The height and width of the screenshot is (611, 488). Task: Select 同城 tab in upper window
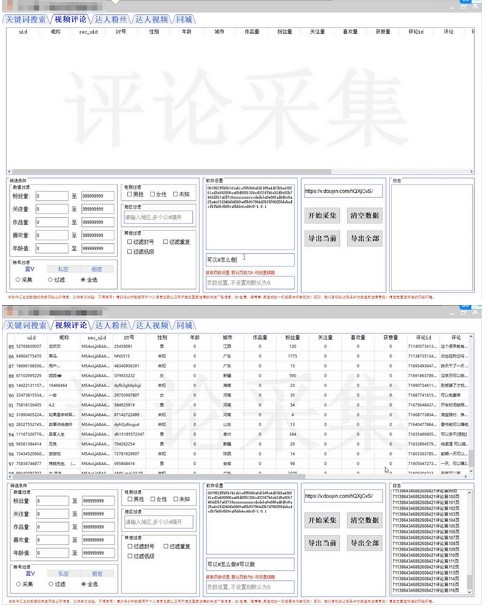pyautogui.click(x=184, y=19)
